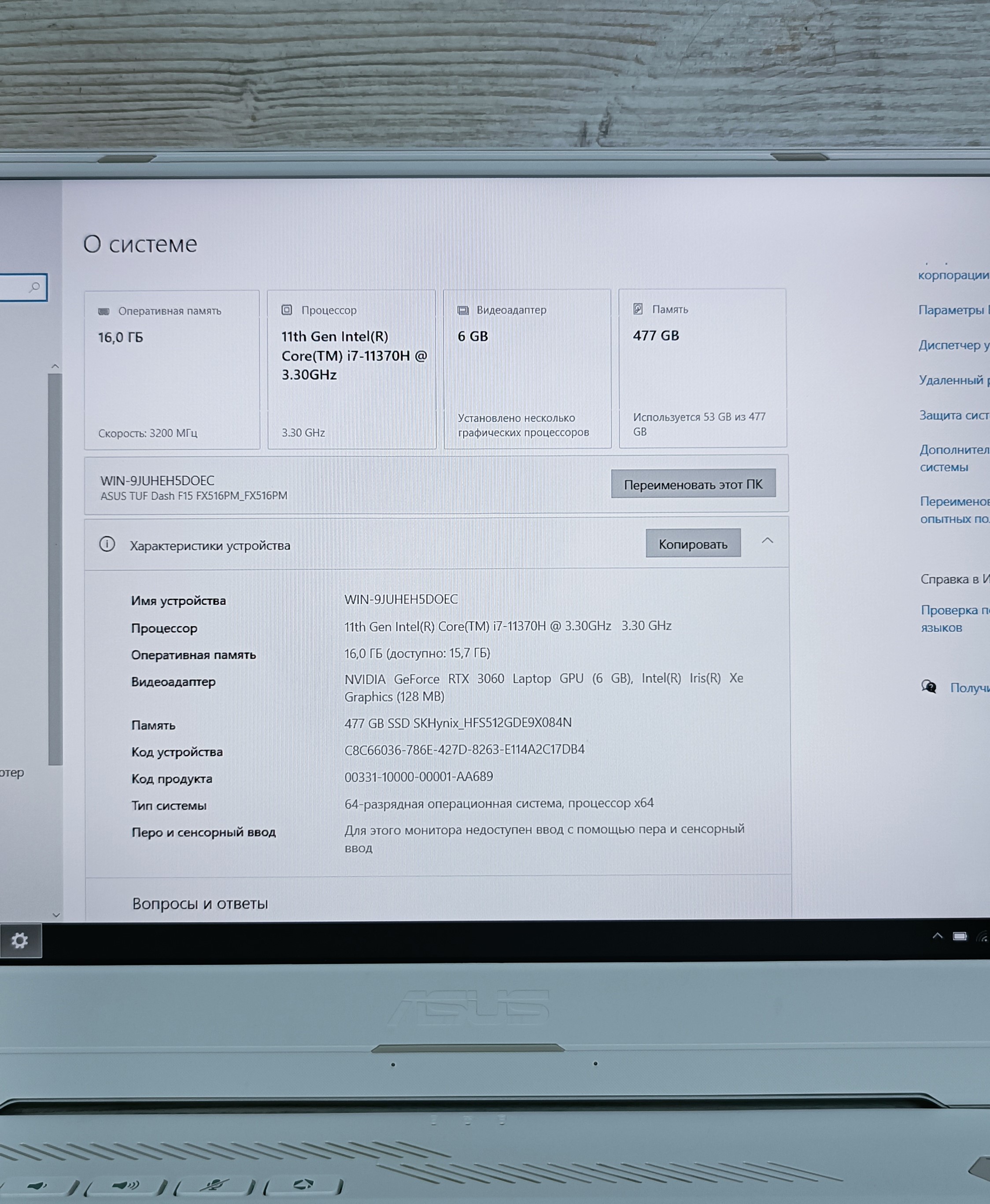Click the Видеоадаптер monitor icon
This screenshot has height=1204, width=990.
(463, 310)
